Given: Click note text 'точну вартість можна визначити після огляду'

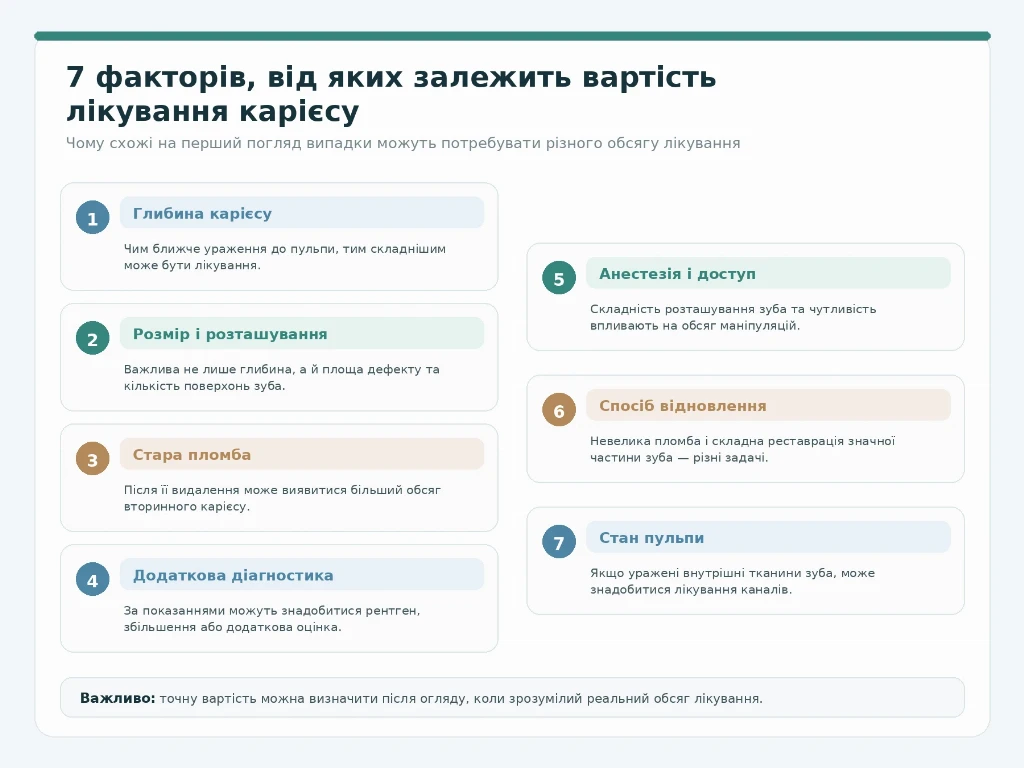Looking at the screenshot, I should 461,698.
